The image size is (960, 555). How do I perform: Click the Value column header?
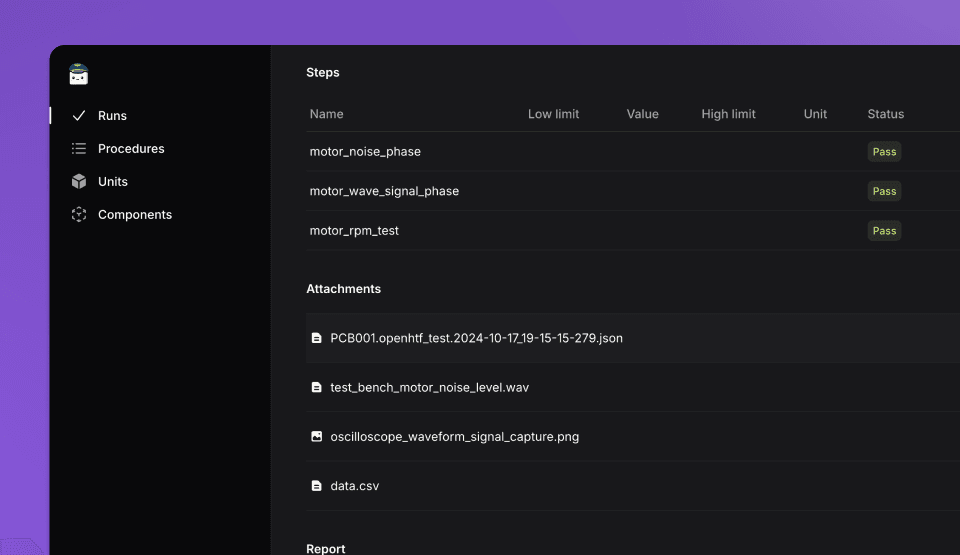pos(642,114)
